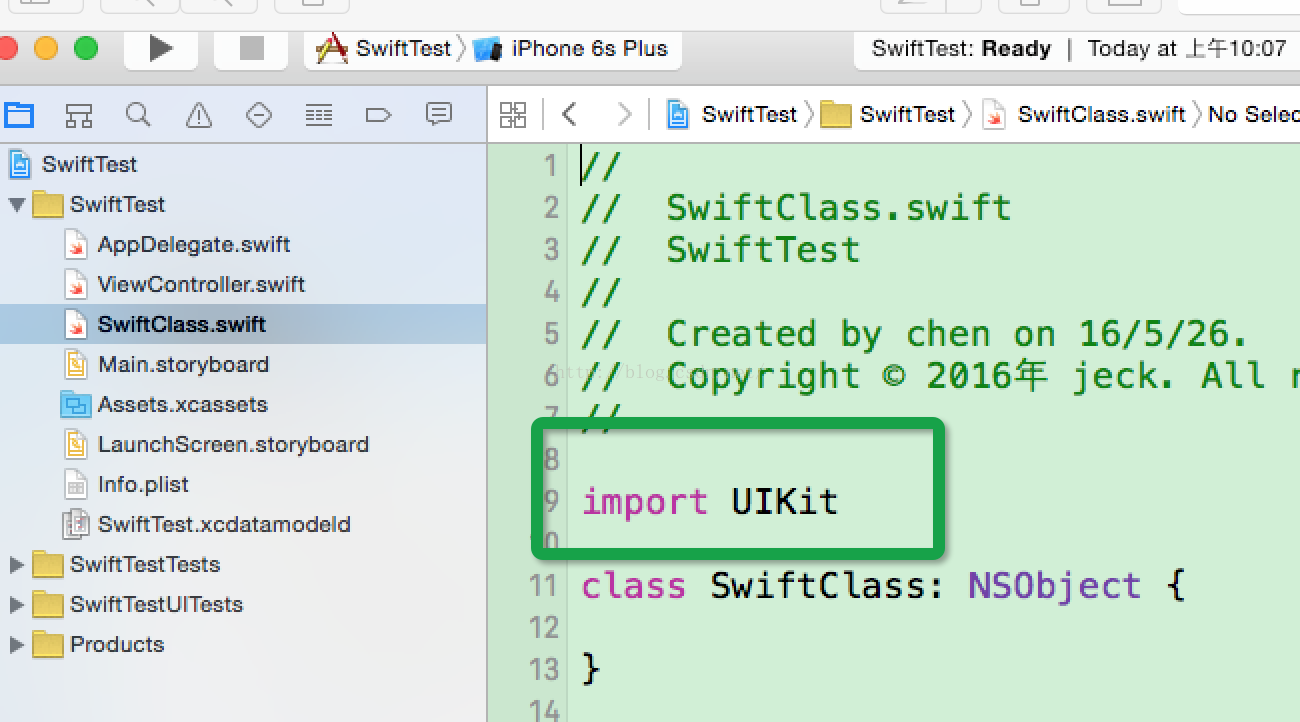
Task: Expand the Products group
Action: pos(16,645)
